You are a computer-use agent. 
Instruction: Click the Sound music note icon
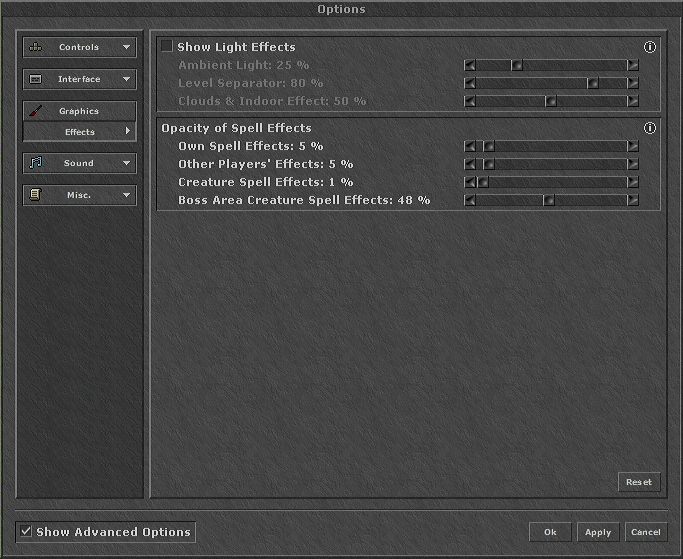(x=36, y=163)
